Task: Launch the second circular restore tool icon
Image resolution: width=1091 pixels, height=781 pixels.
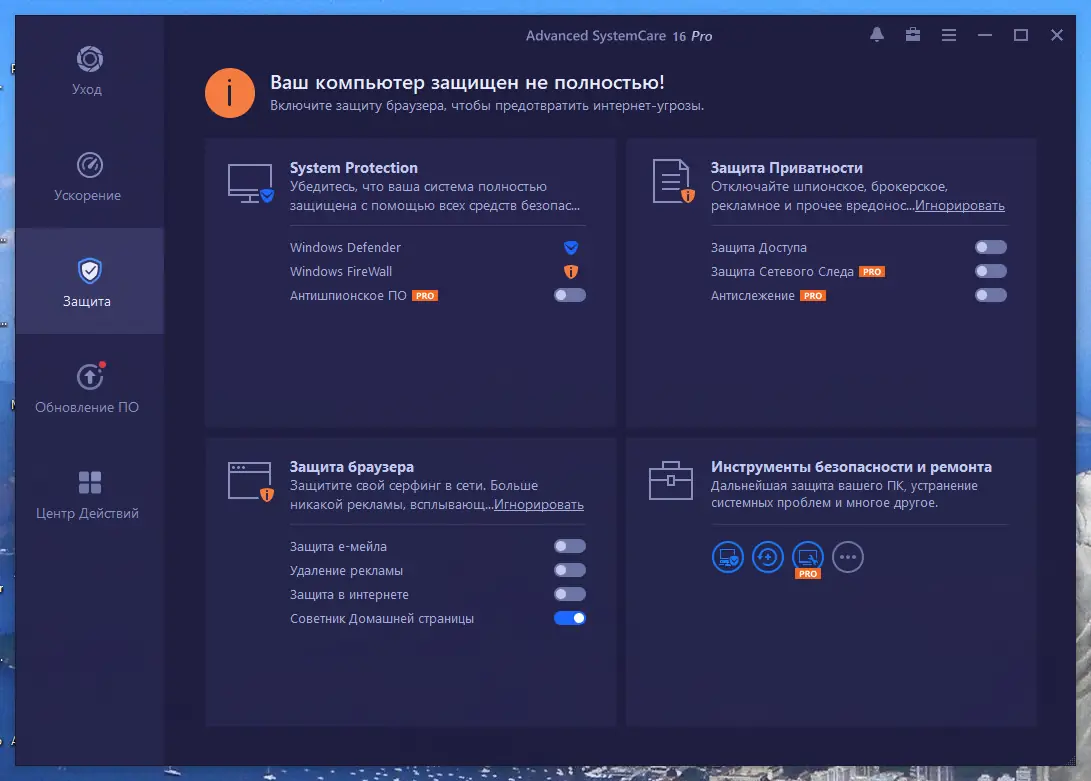Action: 767,557
